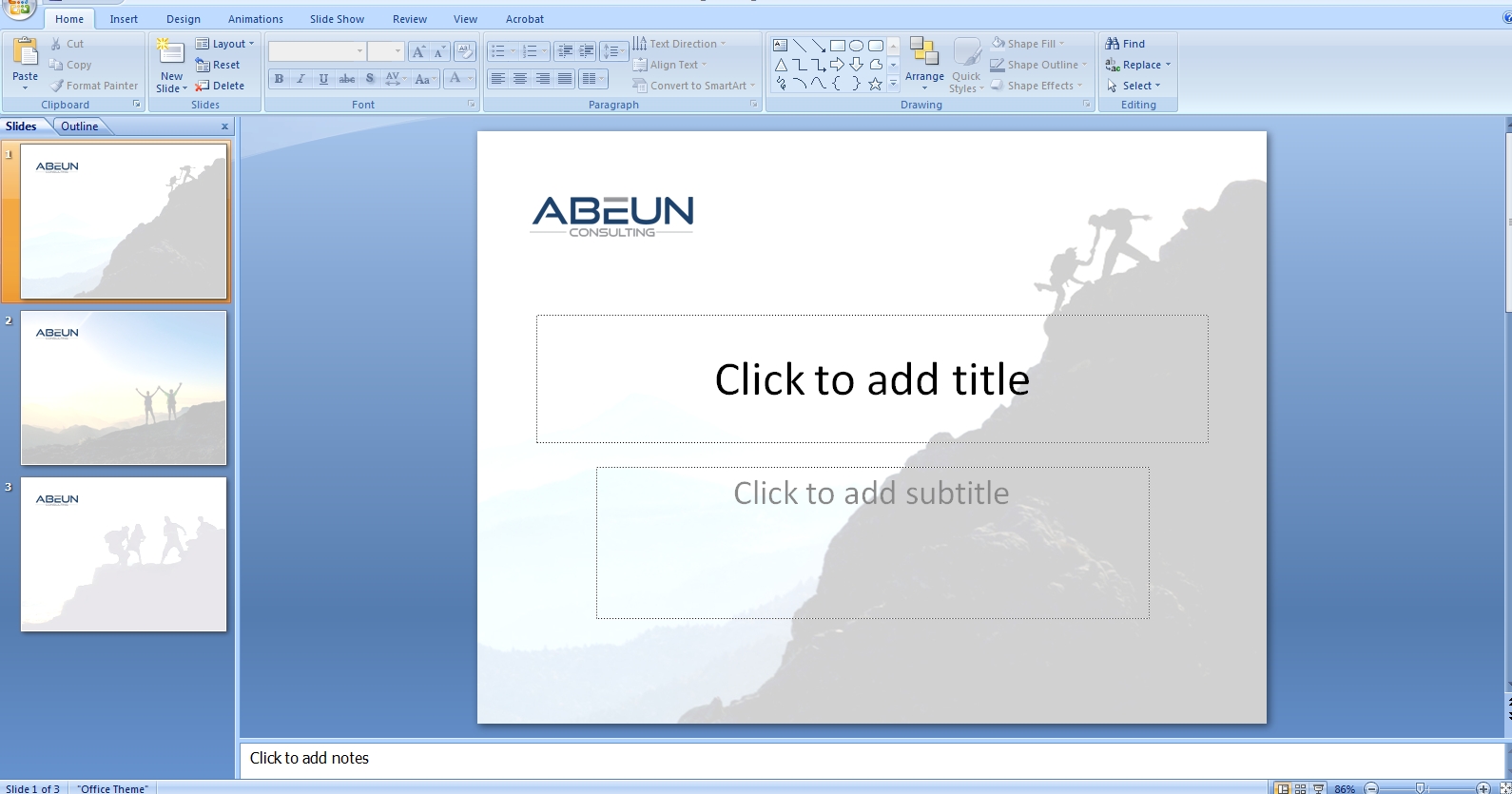Open the Insert ribbon tab
The image size is (1512, 794).
coord(124,19)
